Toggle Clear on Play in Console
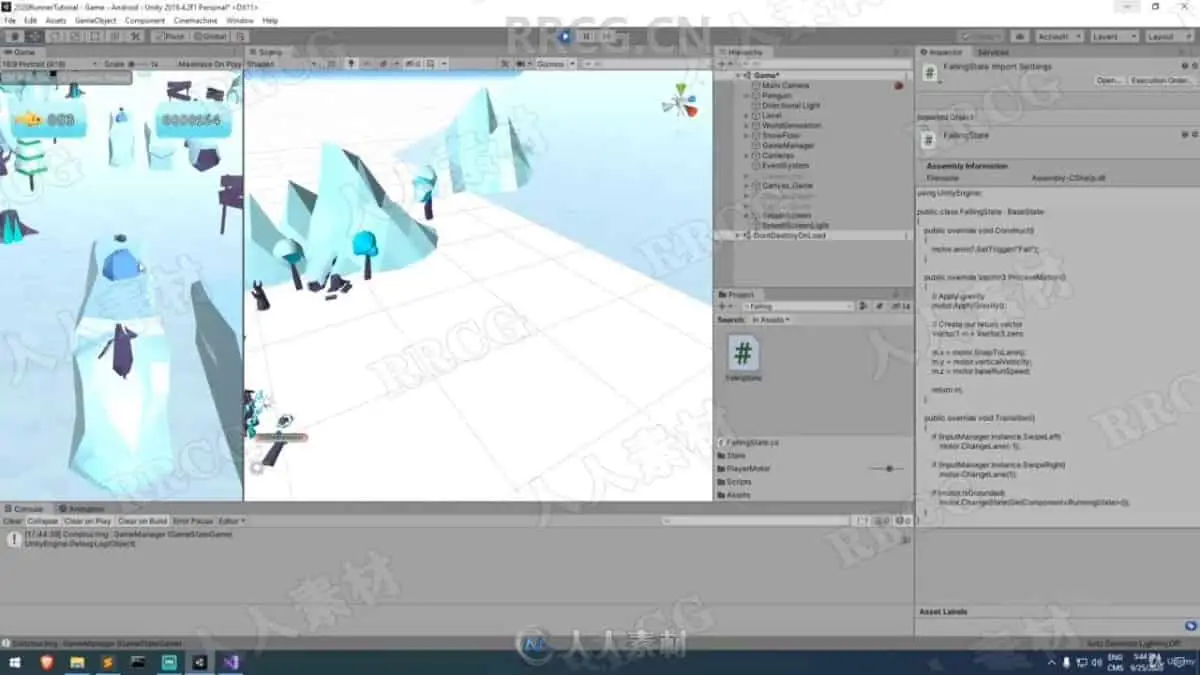The height and width of the screenshot is (675, 1200). [x=87, y=521]
